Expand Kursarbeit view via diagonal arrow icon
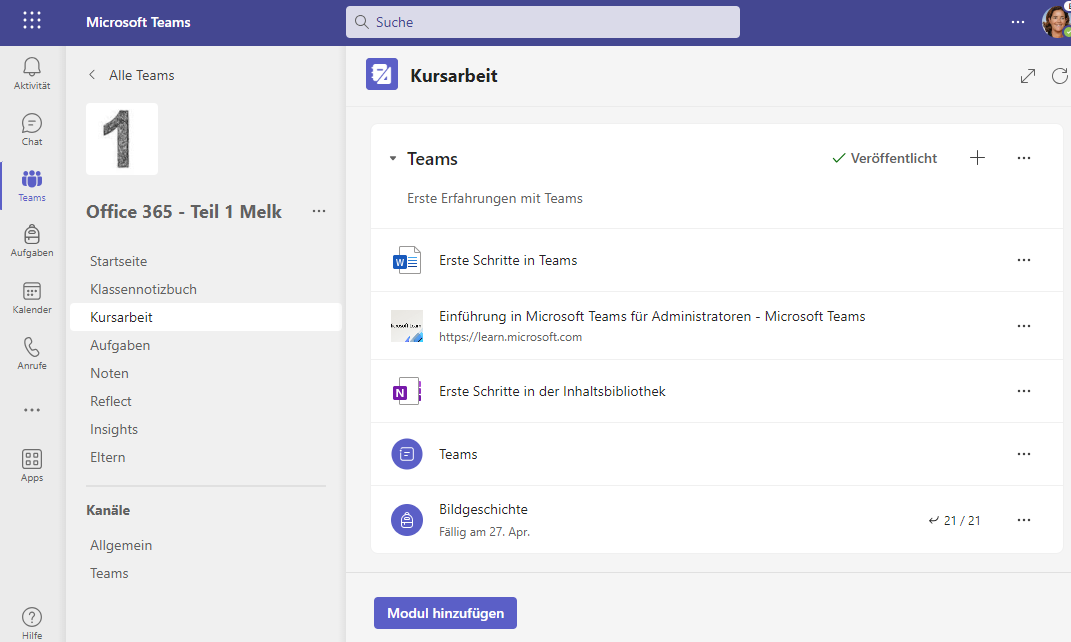 [1027, 75]
